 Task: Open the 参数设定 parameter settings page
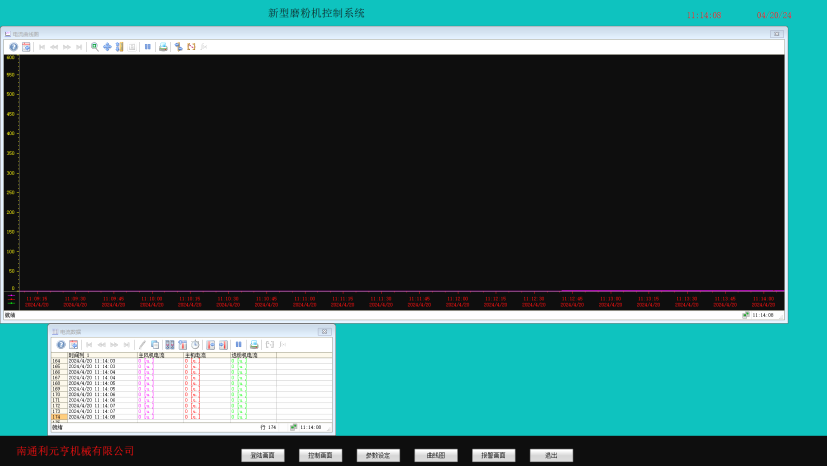coord(379,456)
